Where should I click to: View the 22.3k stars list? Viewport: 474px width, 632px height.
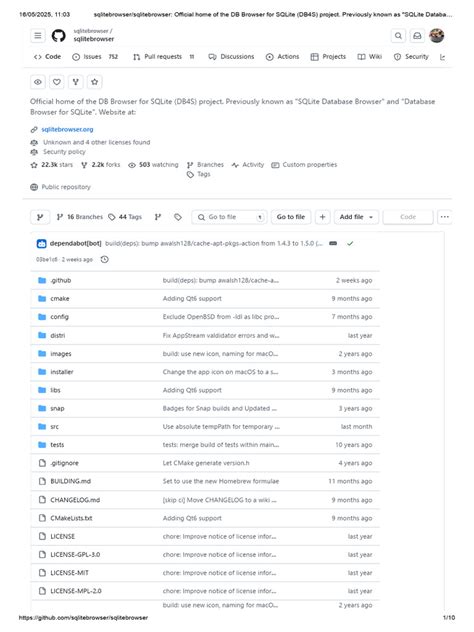52,165
